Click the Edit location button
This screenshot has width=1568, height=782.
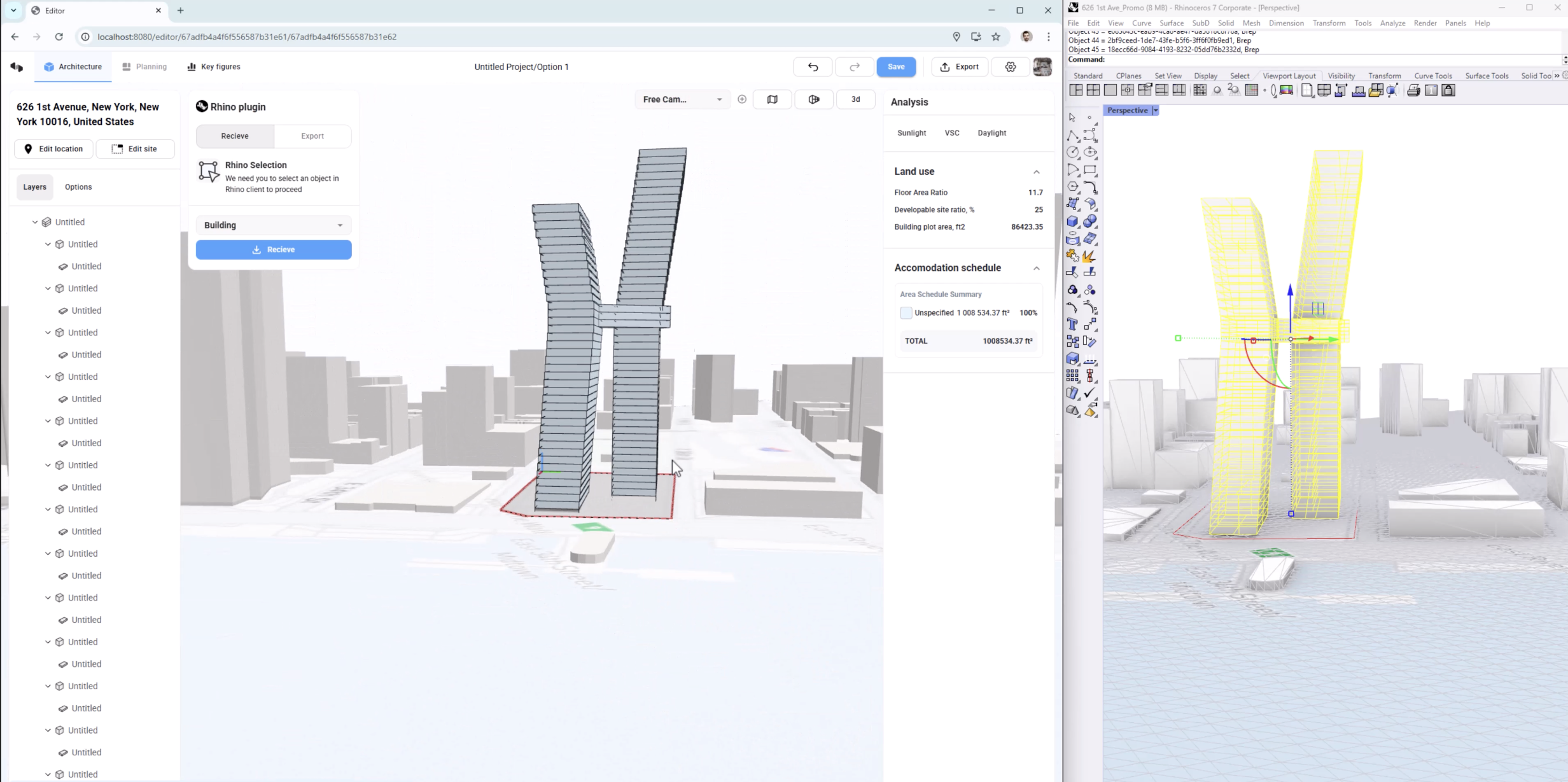[53, 149]
